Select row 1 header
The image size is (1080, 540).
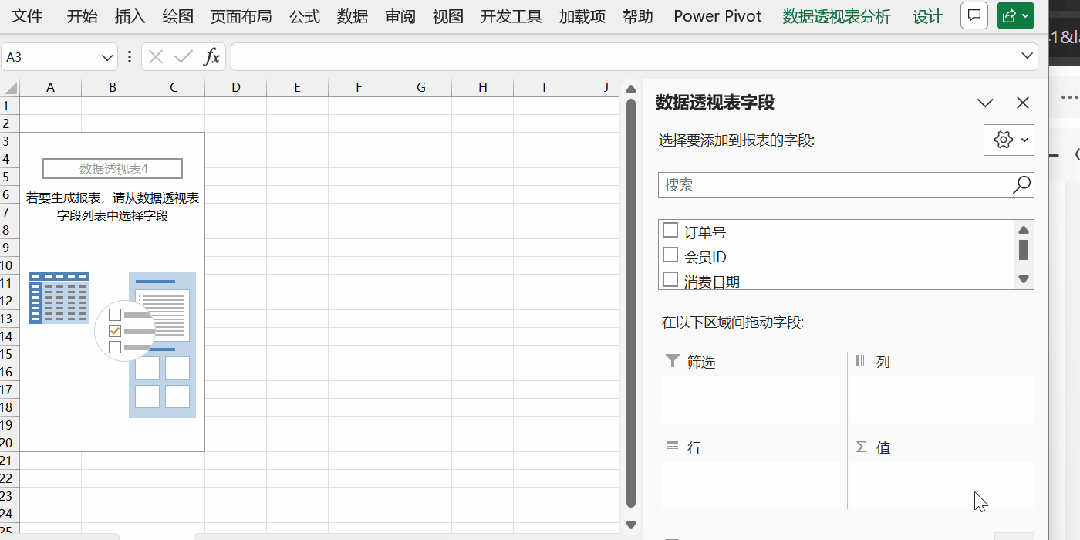[9, 105]
